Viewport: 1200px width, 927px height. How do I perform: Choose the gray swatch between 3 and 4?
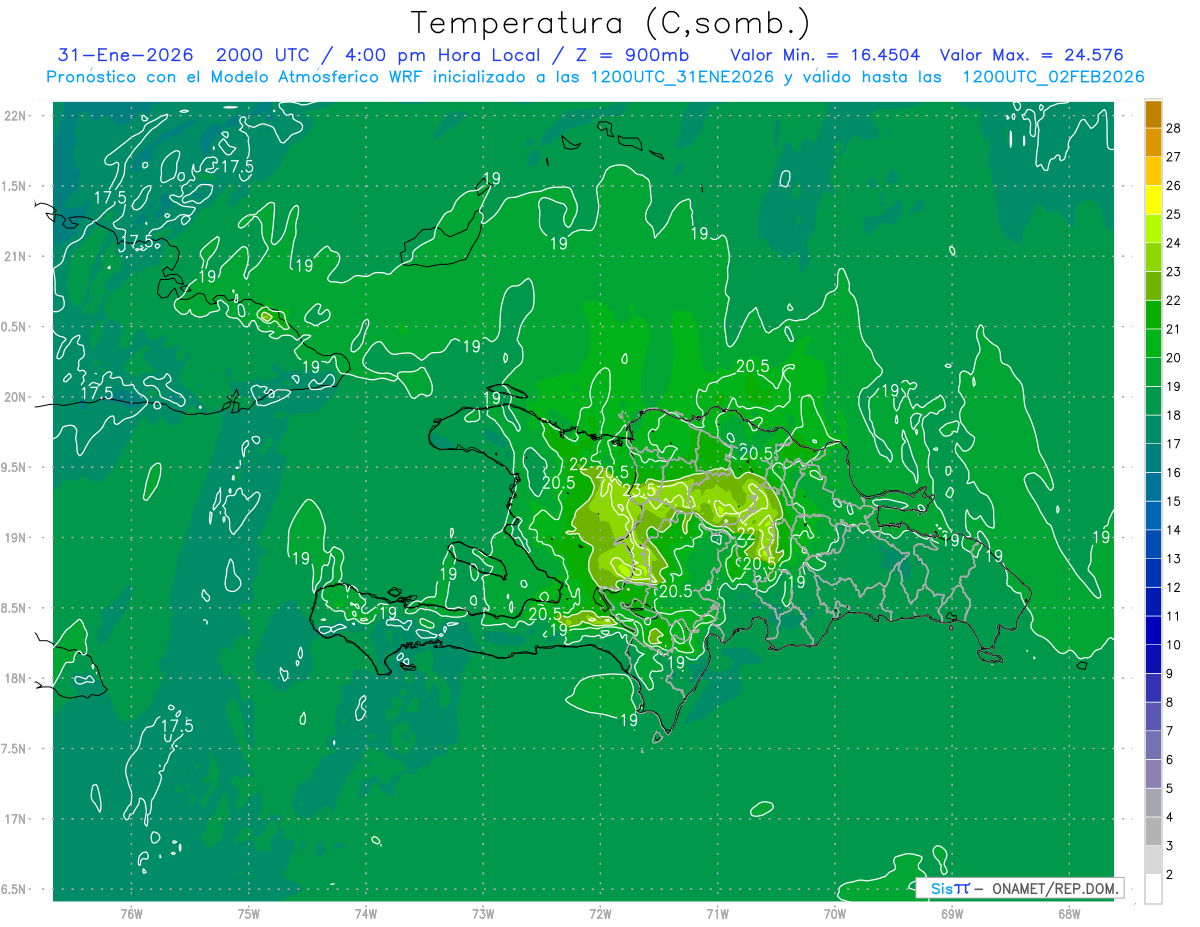point(1153,831)
